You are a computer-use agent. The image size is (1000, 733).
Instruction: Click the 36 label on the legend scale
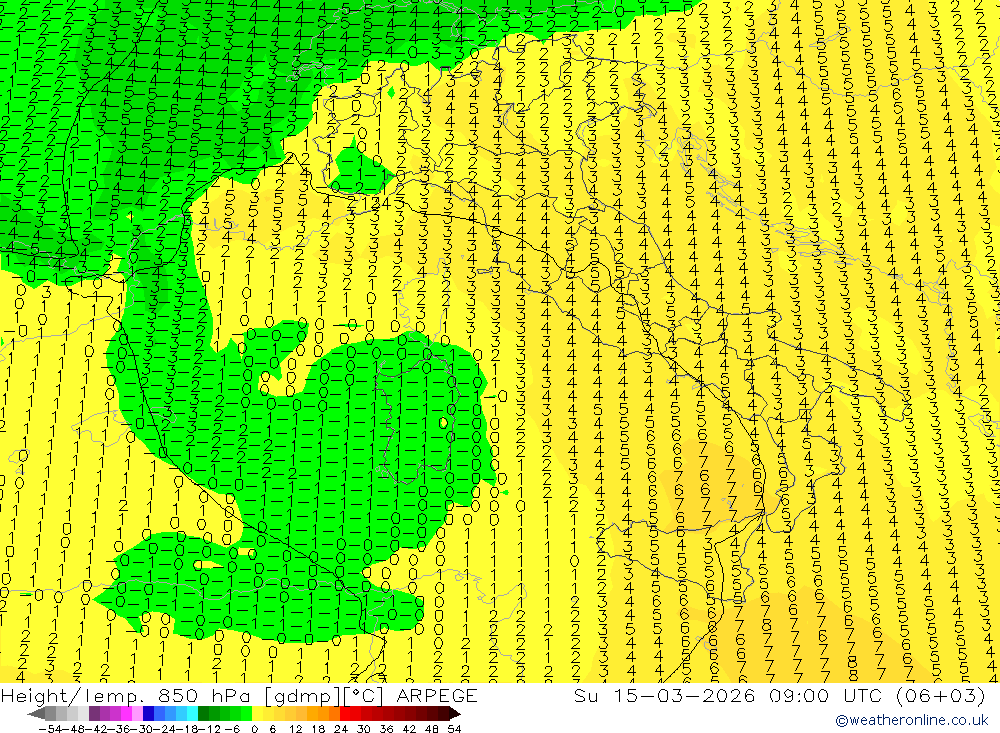(386, 729)
